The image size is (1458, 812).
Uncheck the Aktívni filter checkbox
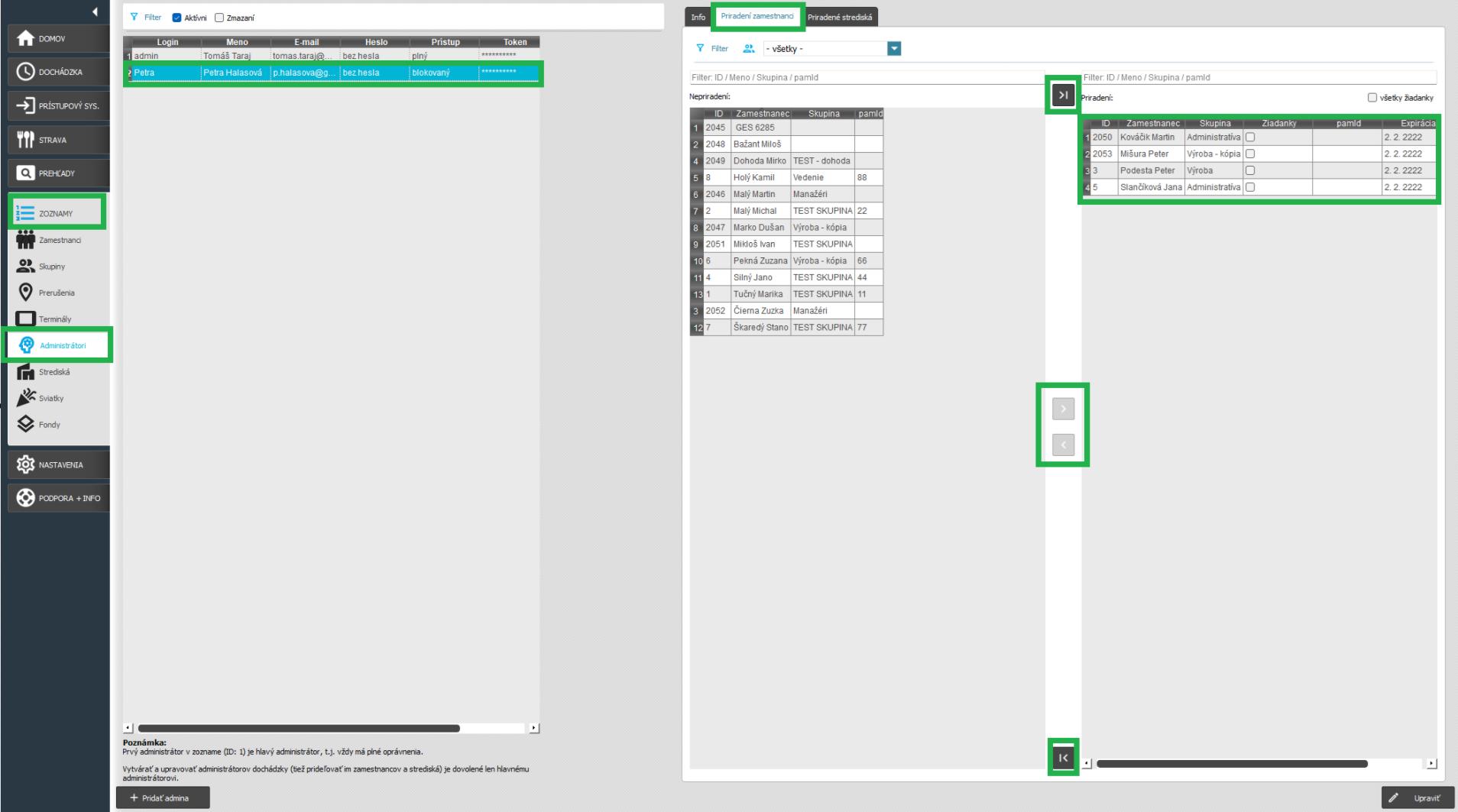click(177, 18)
